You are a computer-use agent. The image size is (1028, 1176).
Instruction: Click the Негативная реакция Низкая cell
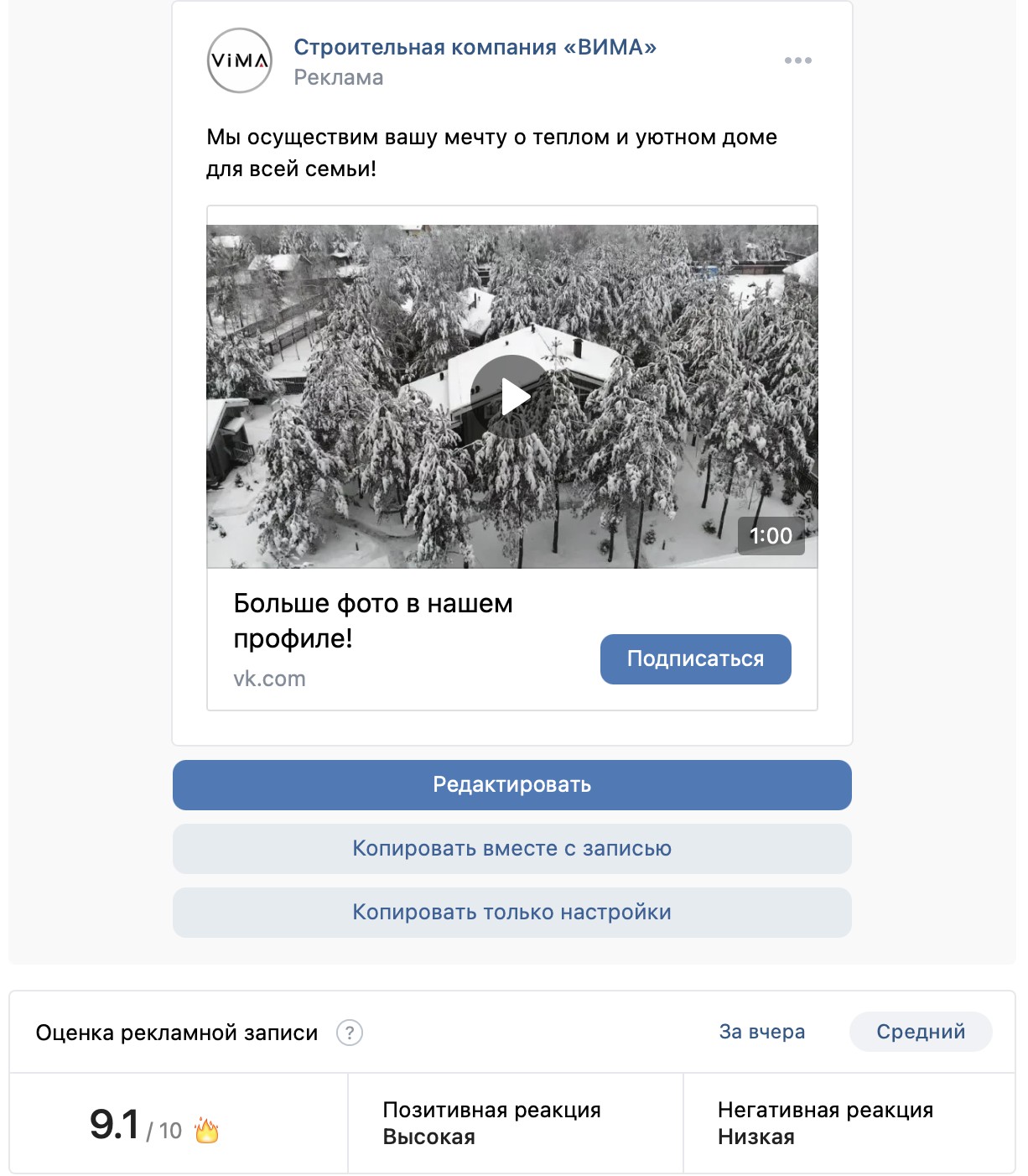(849, 1123)
